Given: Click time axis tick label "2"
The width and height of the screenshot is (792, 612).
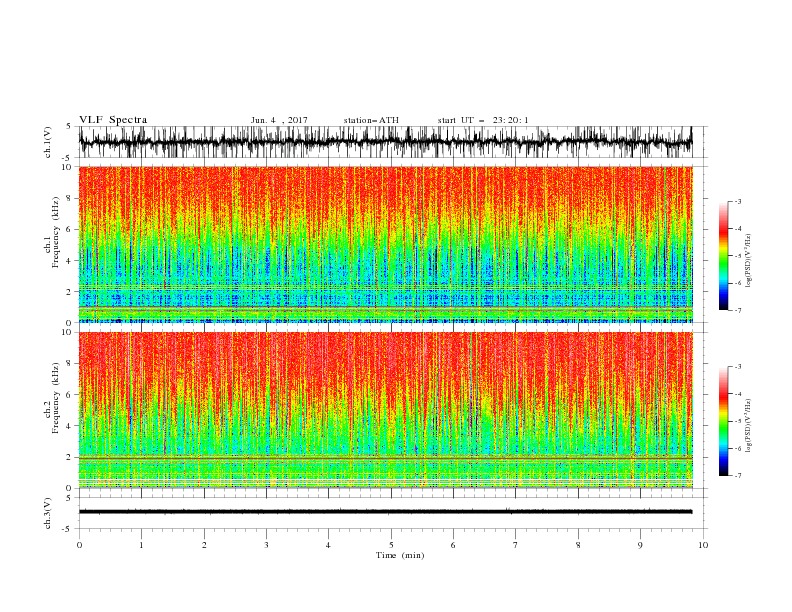Looking at the screenshot, I should (204, 545).
